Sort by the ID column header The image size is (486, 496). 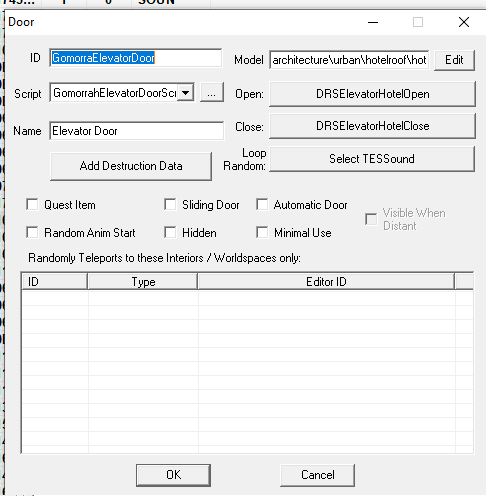54,282
